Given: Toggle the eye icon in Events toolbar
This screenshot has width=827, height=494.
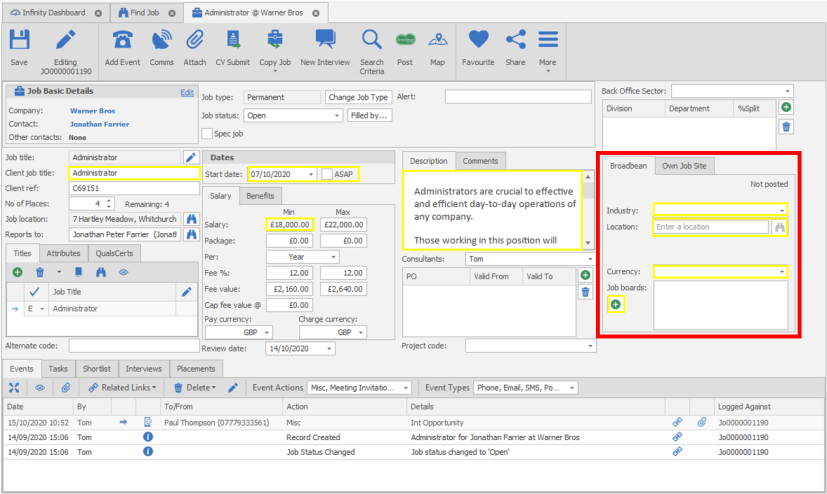Looking at the screenshot, I should pos(40,387).
